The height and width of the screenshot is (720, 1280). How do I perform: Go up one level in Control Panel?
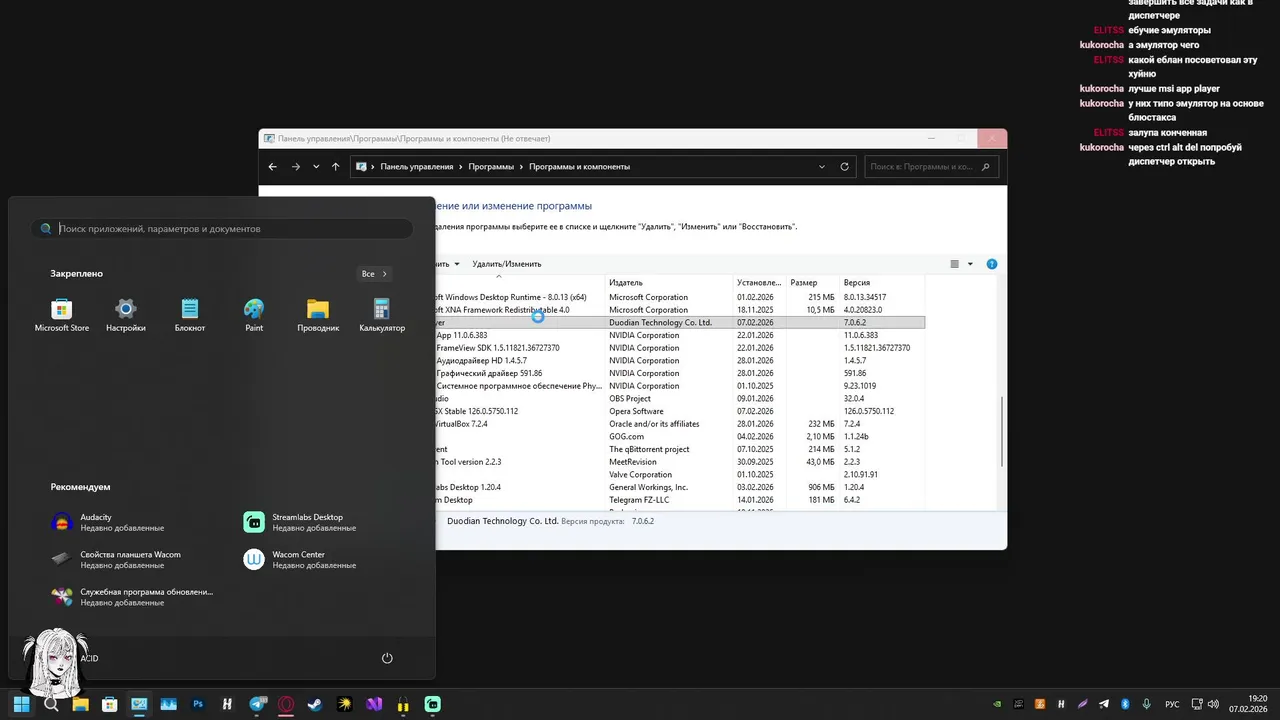click(x=335, y=167)
